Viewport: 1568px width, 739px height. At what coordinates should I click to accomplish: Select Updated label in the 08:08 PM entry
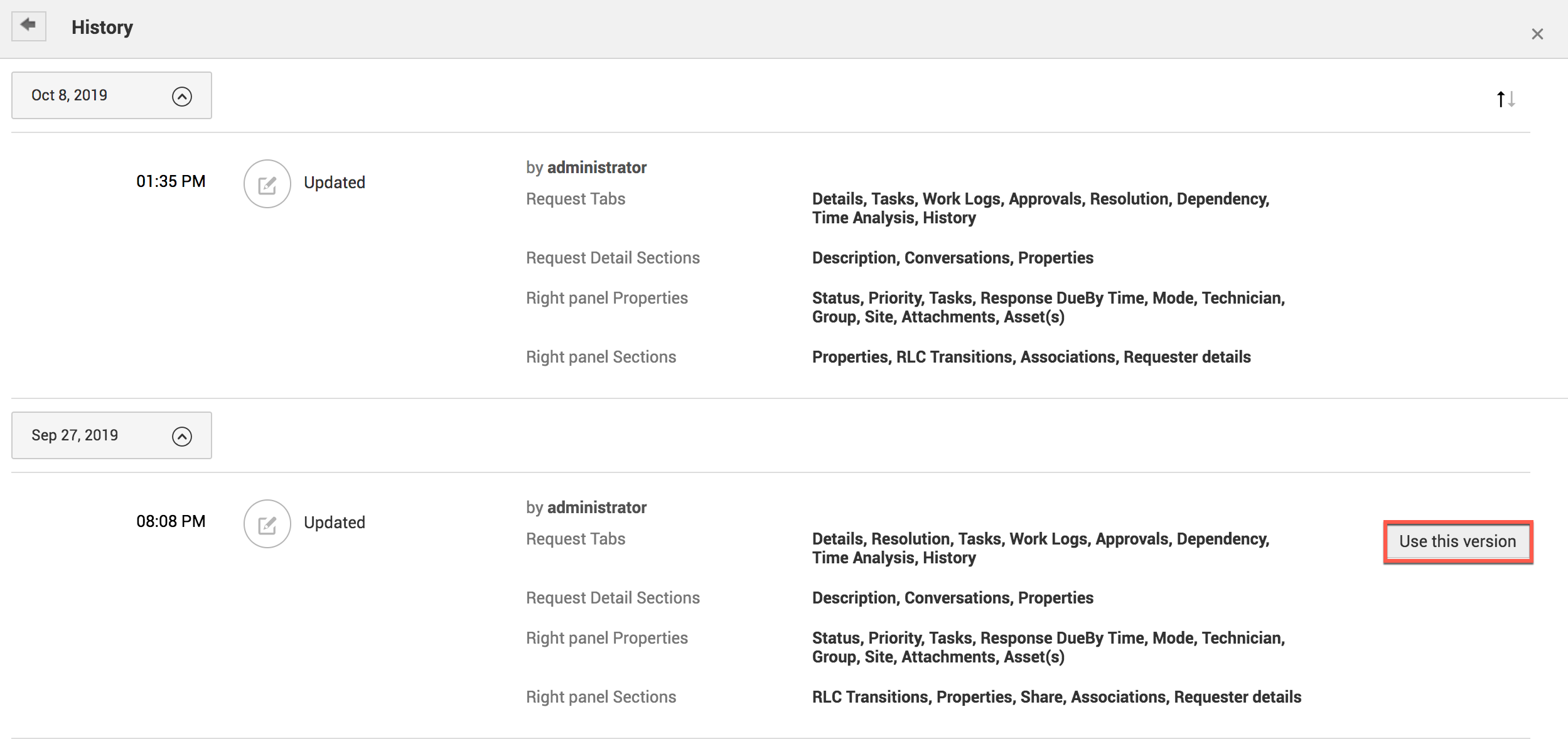click(334, 523)
